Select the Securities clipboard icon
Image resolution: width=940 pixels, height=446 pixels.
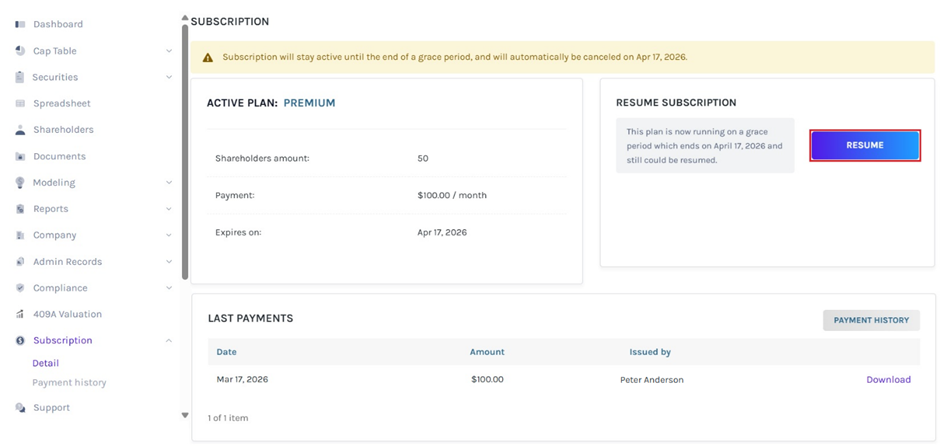click(x=20, y=77)
